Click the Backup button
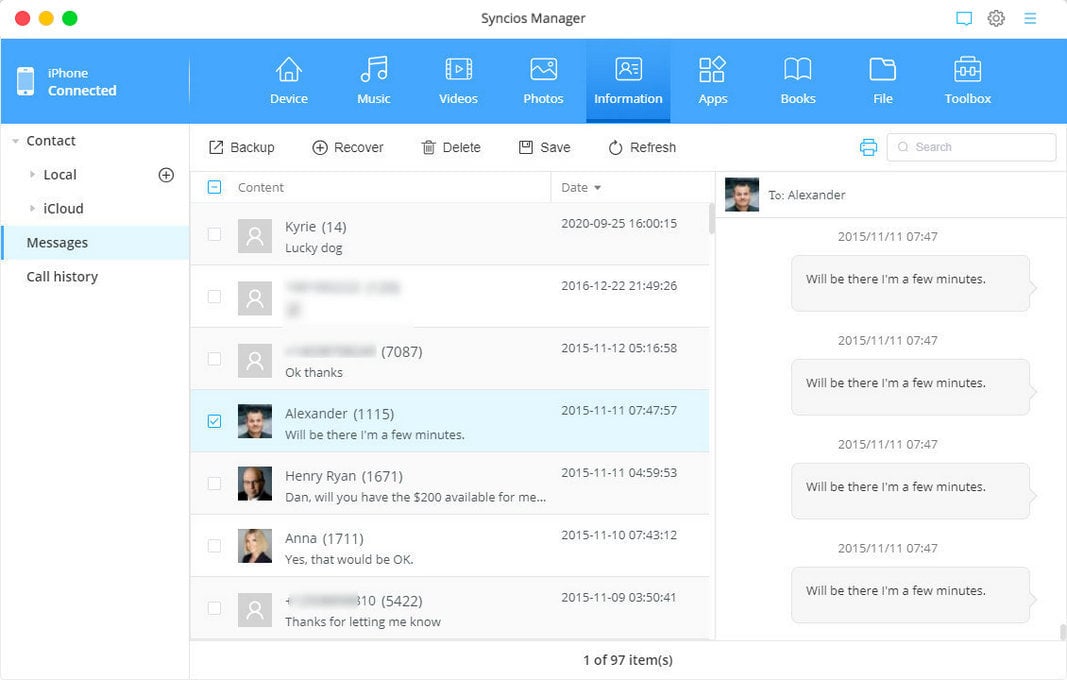Viewport: 1067px width, 680px height. 242,147
